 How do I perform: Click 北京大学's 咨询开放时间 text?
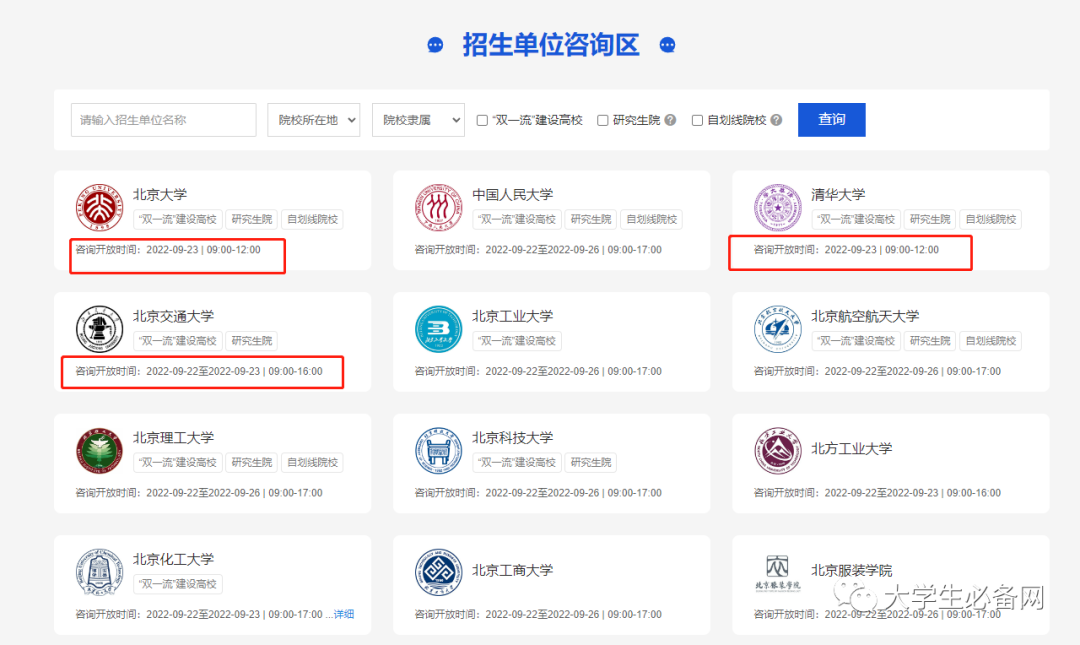tap(168, 249)
